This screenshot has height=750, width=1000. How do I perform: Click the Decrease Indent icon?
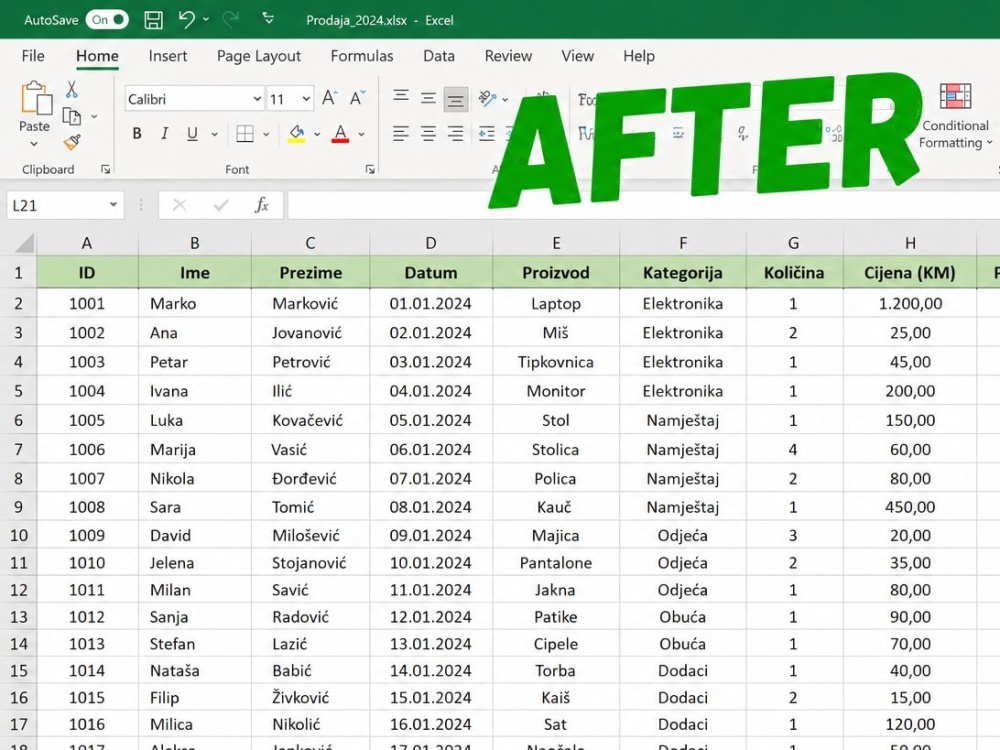[487, 133]
